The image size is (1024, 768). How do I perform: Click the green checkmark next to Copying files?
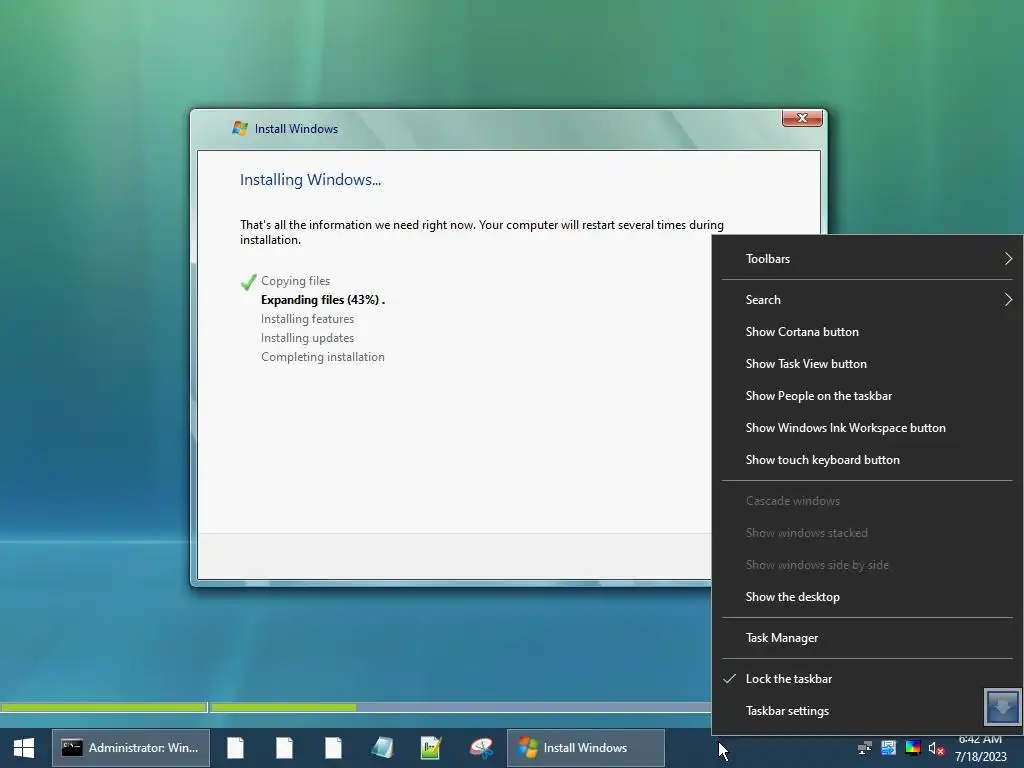point(248,282)
